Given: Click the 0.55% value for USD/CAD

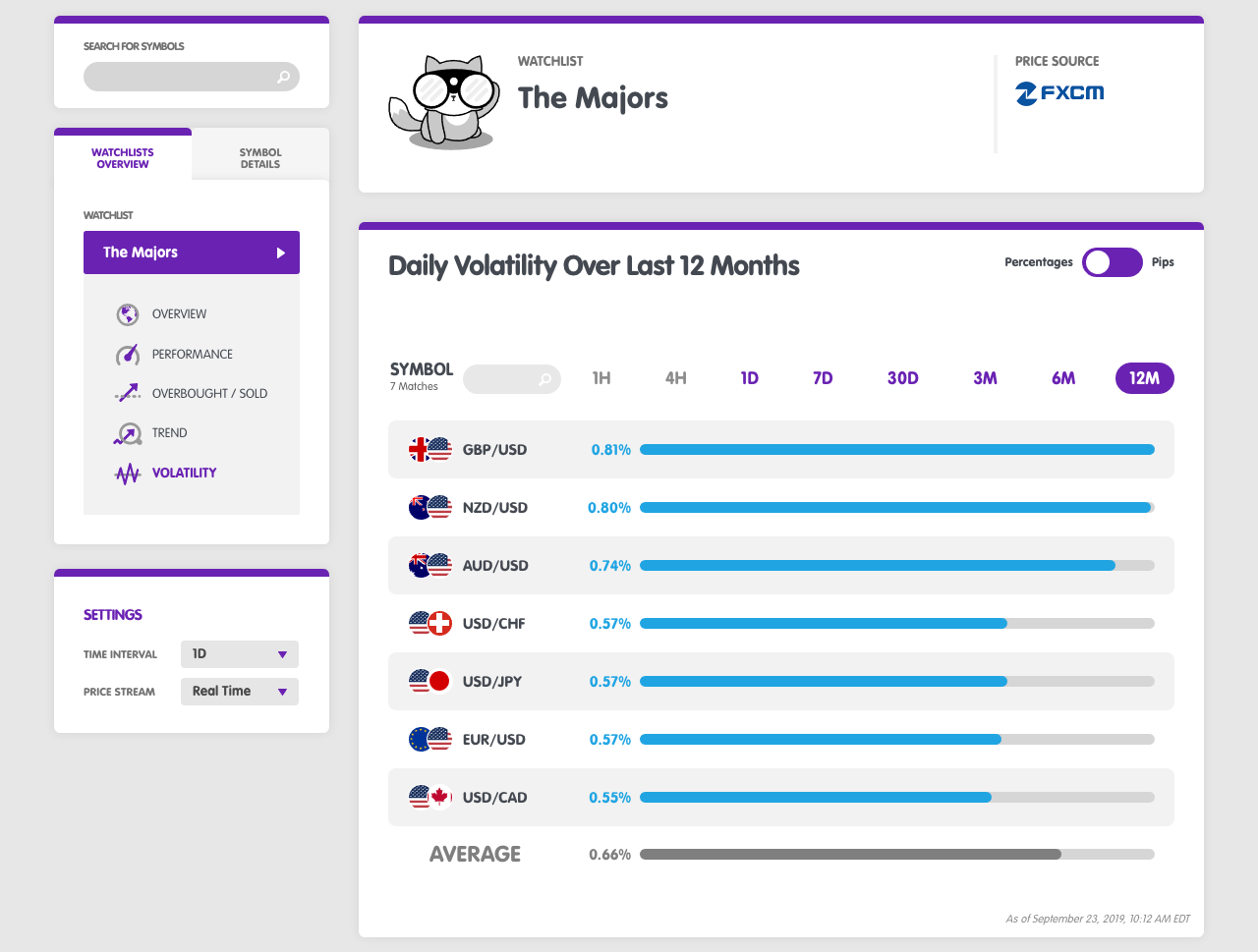Looking at the screenshot, I should tap(610, 798).
